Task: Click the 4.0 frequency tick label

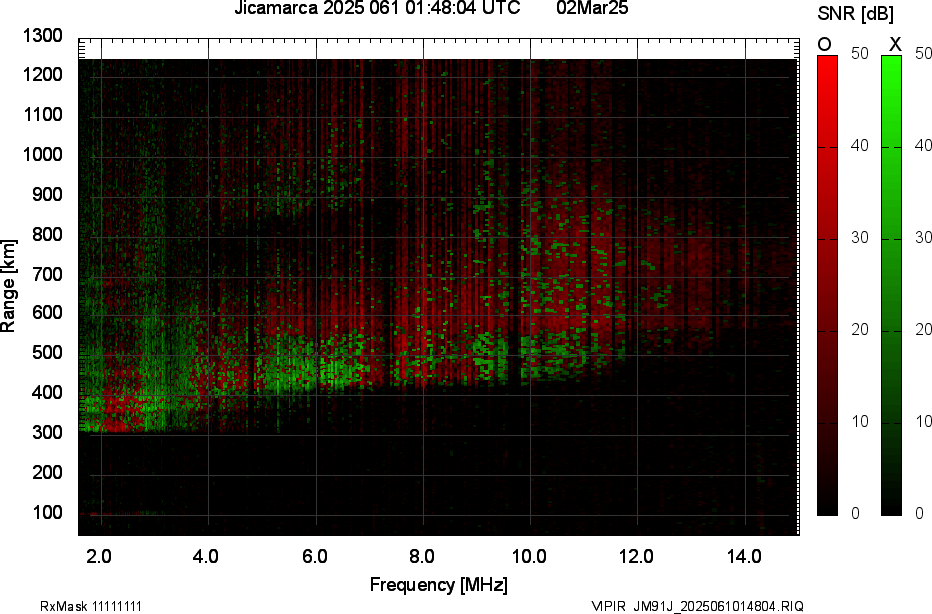Action: pos(206,557)
